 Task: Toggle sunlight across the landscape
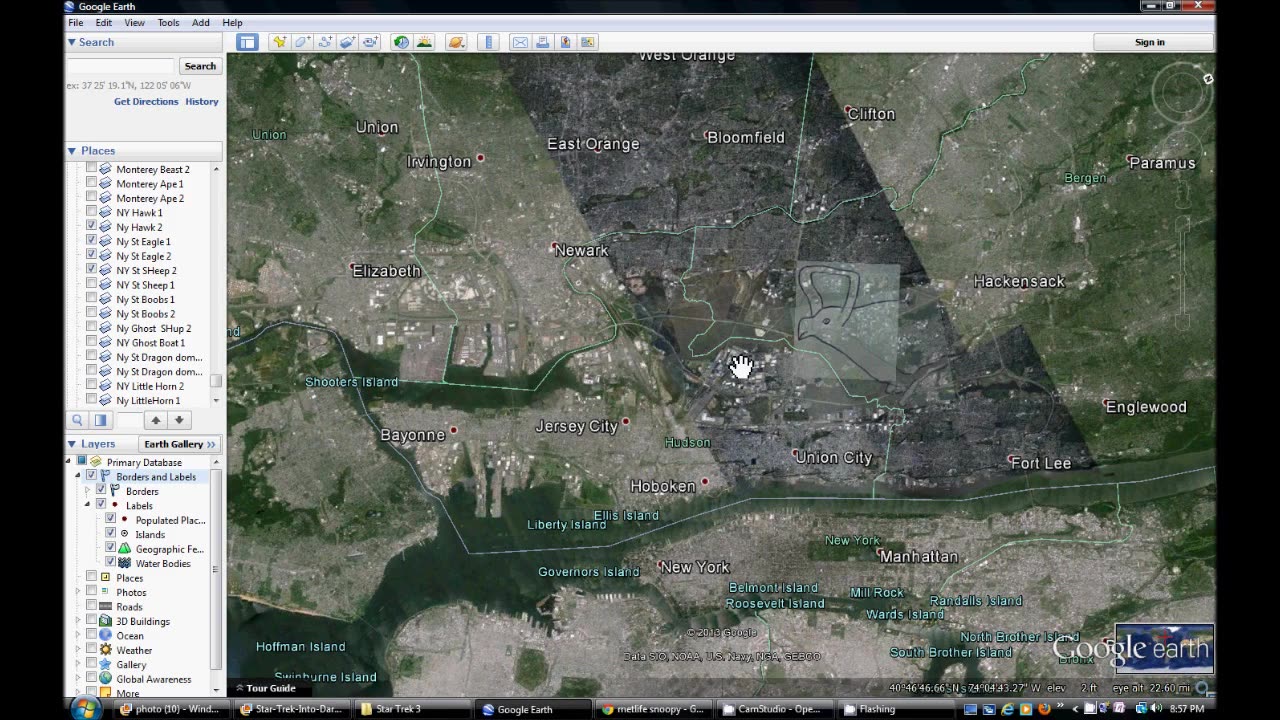pos(425,42)
